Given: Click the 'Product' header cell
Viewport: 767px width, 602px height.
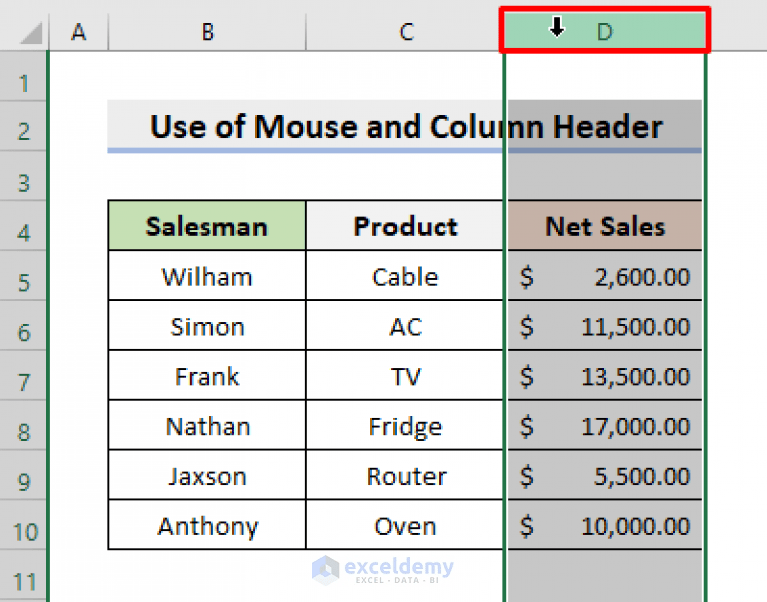Looking at the screenshot, I should click(405, 226).
